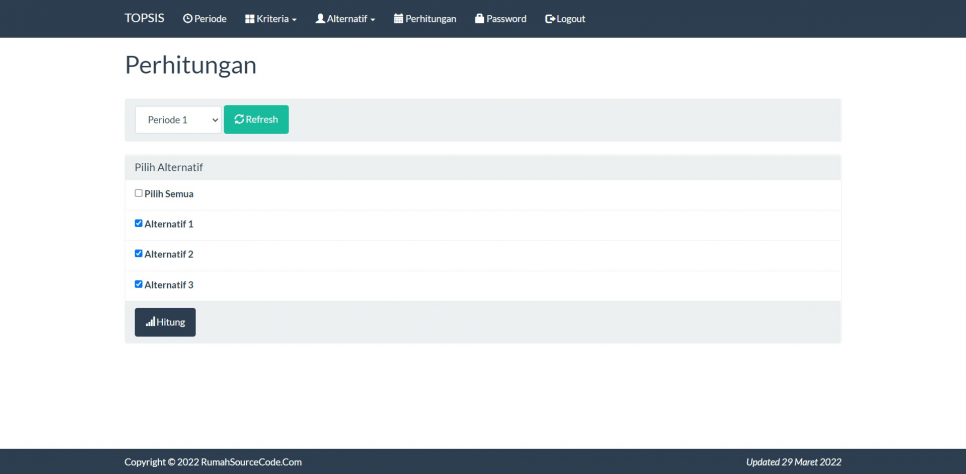
Task: Select the Logout text in navbar
Action: click(x=571, y=19)
